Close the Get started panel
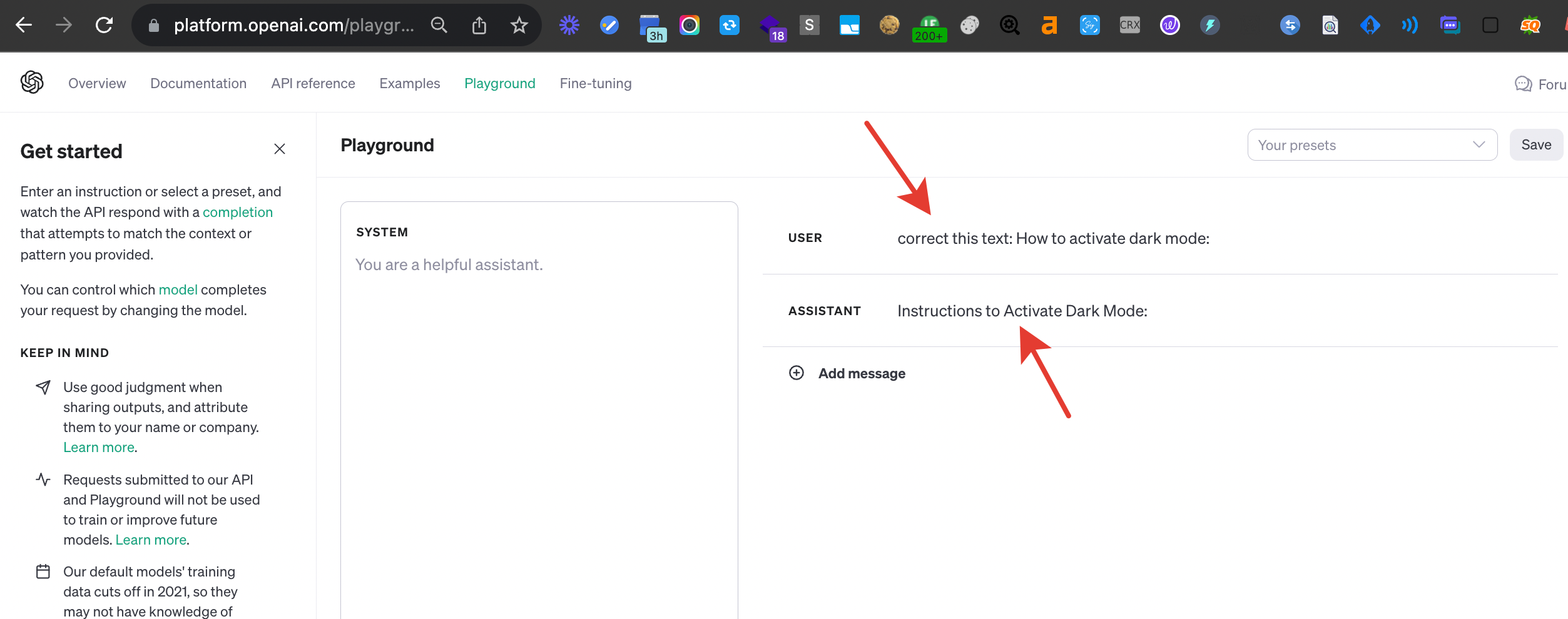 tap(280, 149)
